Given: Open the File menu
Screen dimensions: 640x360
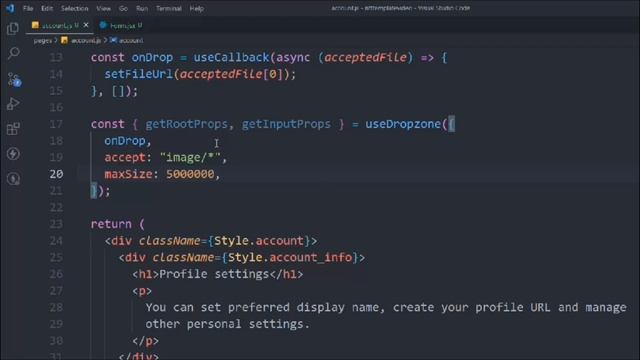Looking at the screenshot, I should (28, 9).
